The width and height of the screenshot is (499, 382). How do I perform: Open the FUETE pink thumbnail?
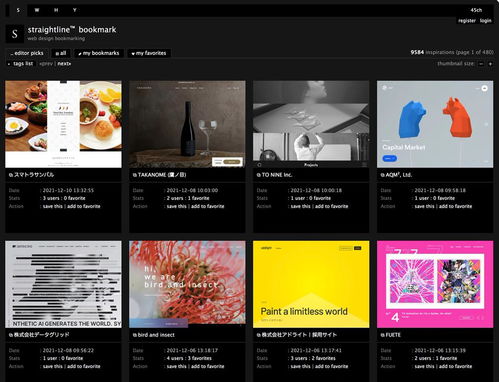point(435,284)
